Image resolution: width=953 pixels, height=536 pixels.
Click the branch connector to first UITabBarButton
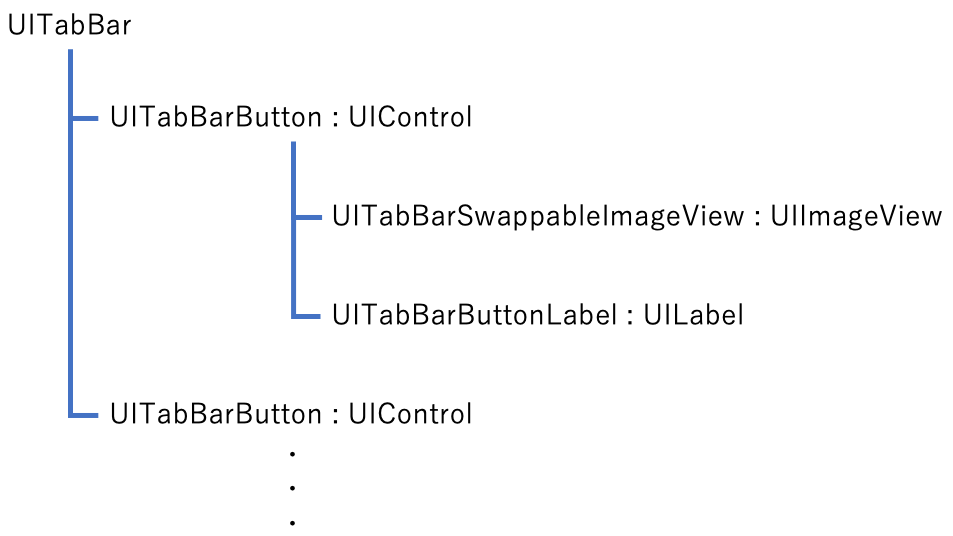(x=86, y=118)
